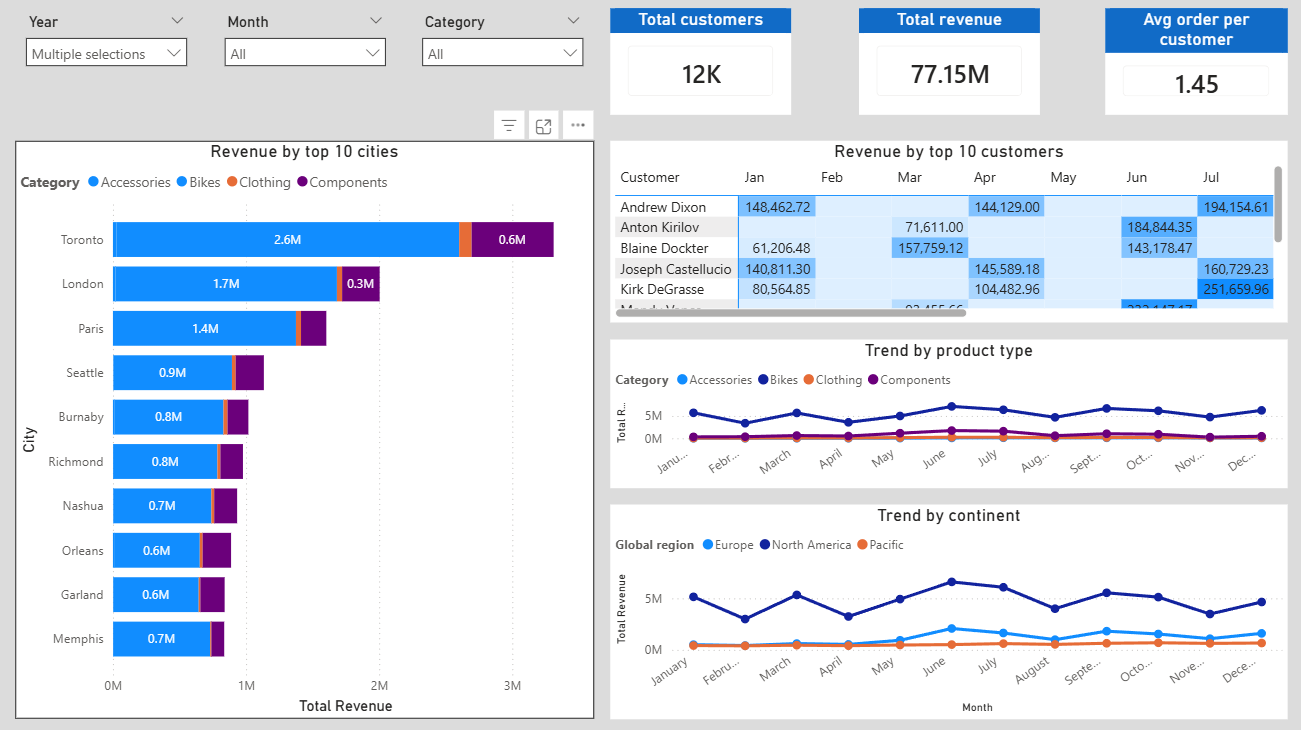1301x730 pixels.
Task: Open the Year slicer dropdown
Action: point(178,20)
